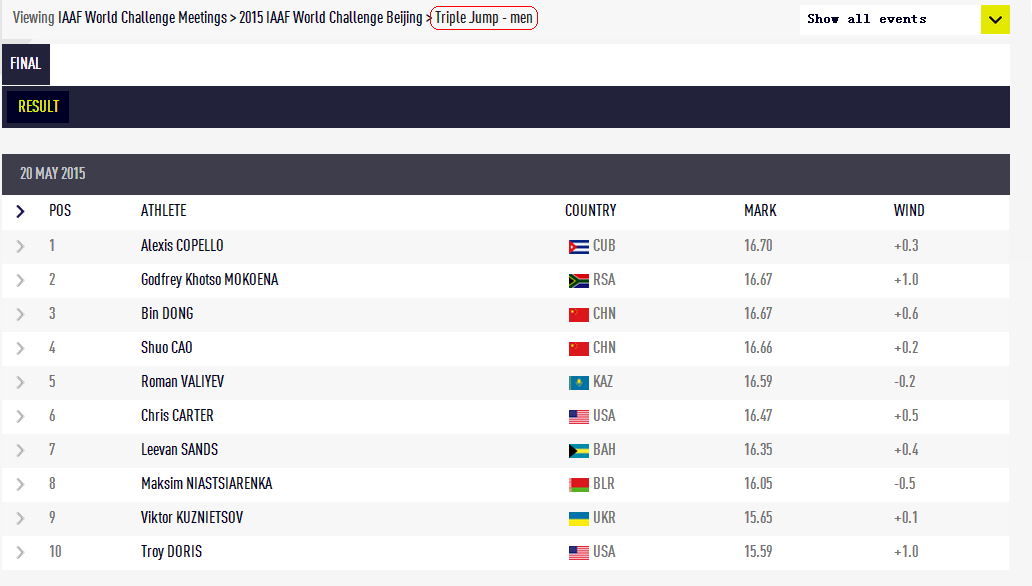The height and width of the screenshot is (586, 1032).
Task: Click the Ukraine flag icon
Action: coord(579,519)
